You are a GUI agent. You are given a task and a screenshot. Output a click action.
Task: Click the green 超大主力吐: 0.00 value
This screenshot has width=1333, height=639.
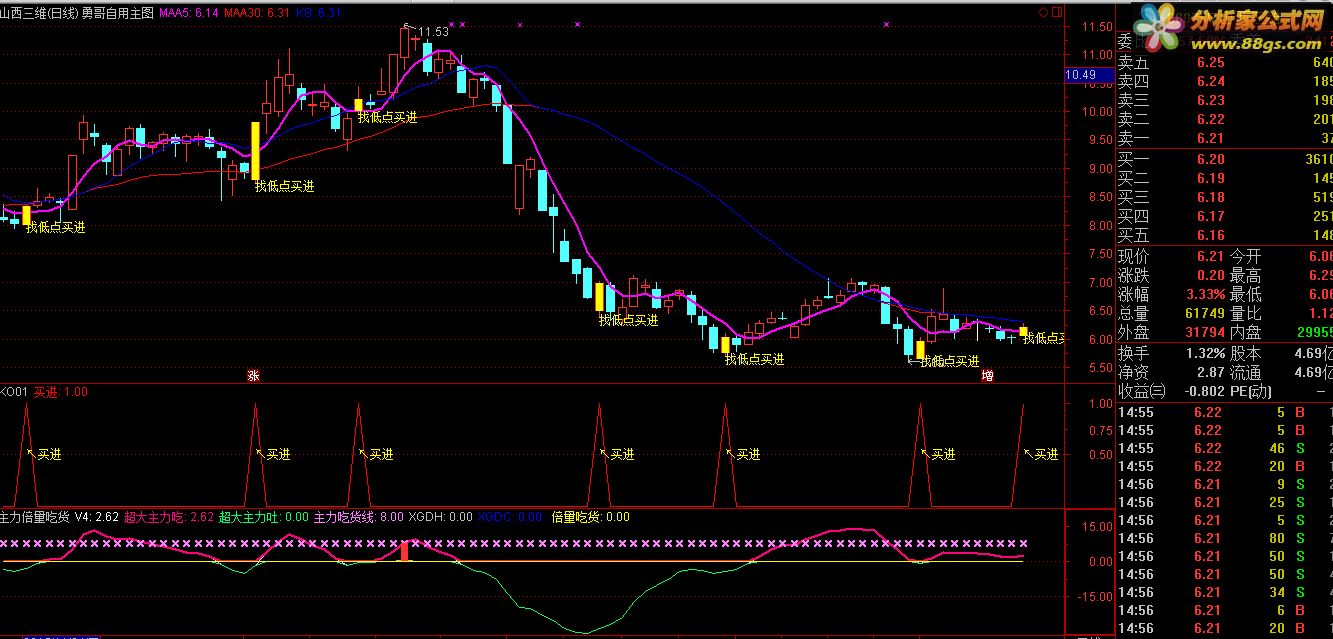point(264,517)
